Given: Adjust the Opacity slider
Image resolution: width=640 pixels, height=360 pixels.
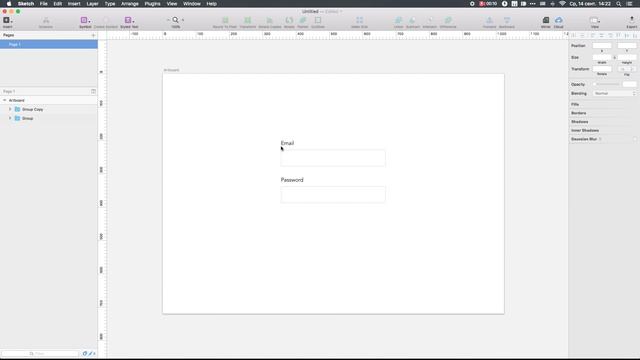Looking at the screenshot, I should point(607,84).
